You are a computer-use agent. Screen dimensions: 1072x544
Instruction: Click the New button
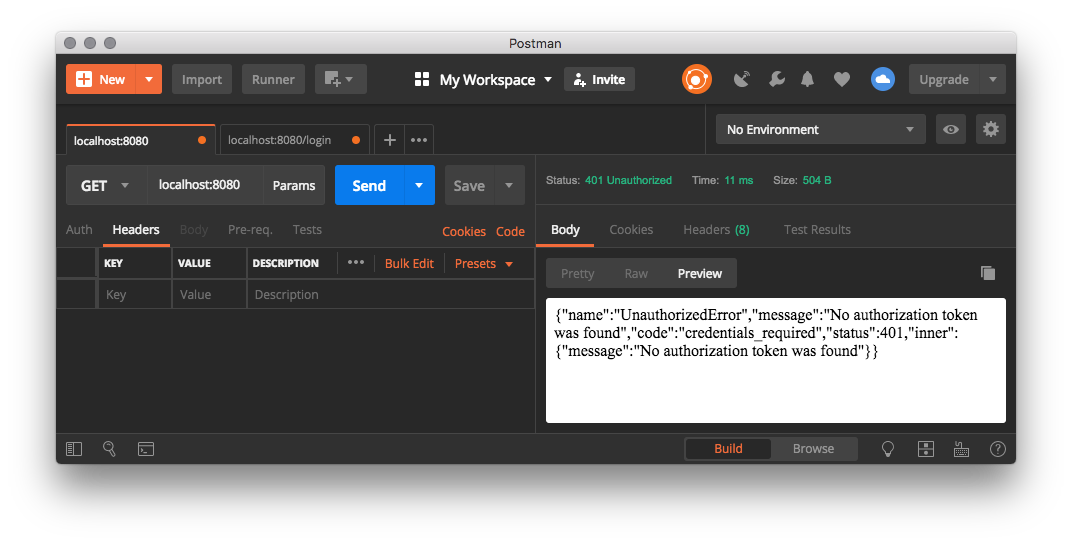pos(101,79)
